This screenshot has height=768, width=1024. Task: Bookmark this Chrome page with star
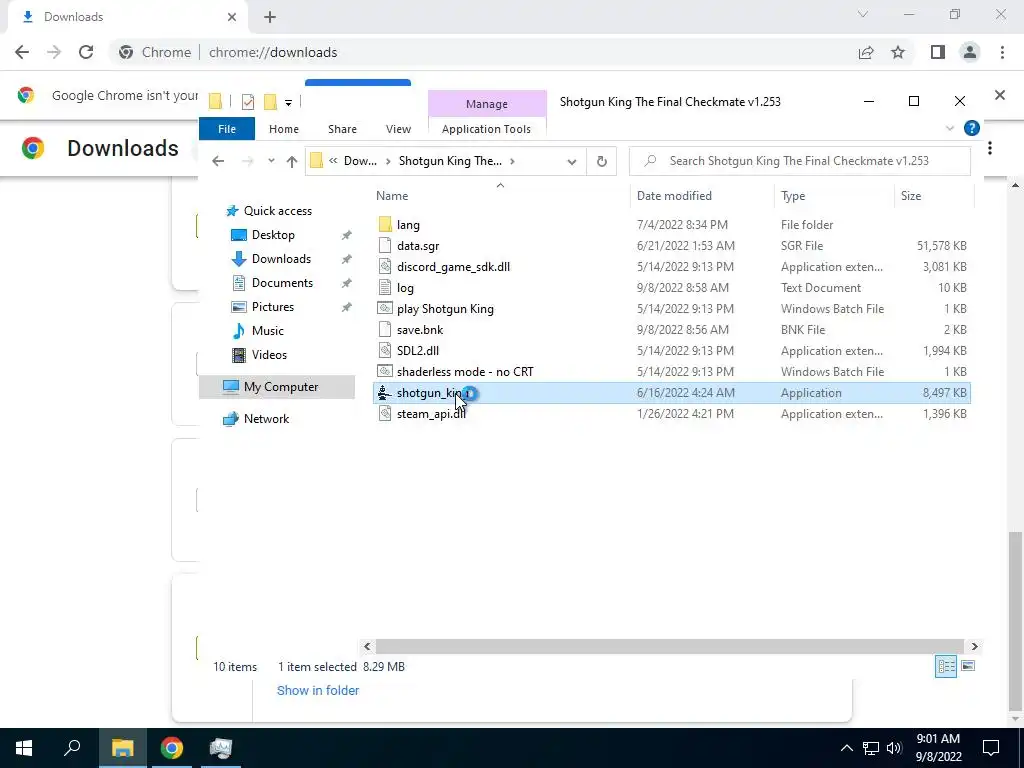898,52
